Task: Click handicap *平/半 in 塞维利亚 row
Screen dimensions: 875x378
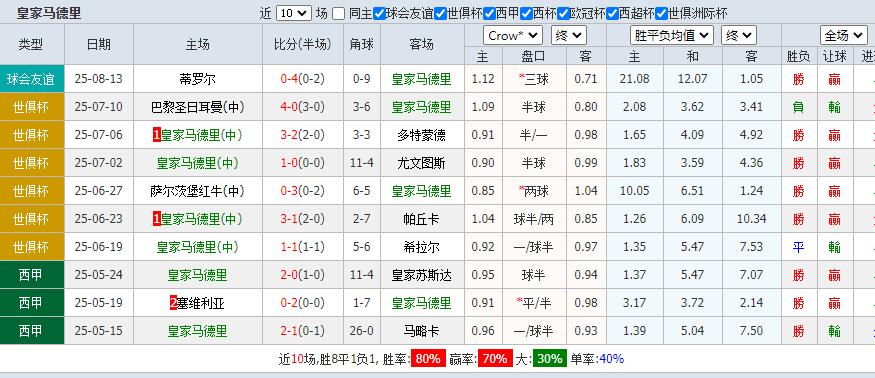Action: [x=534, y=303]
